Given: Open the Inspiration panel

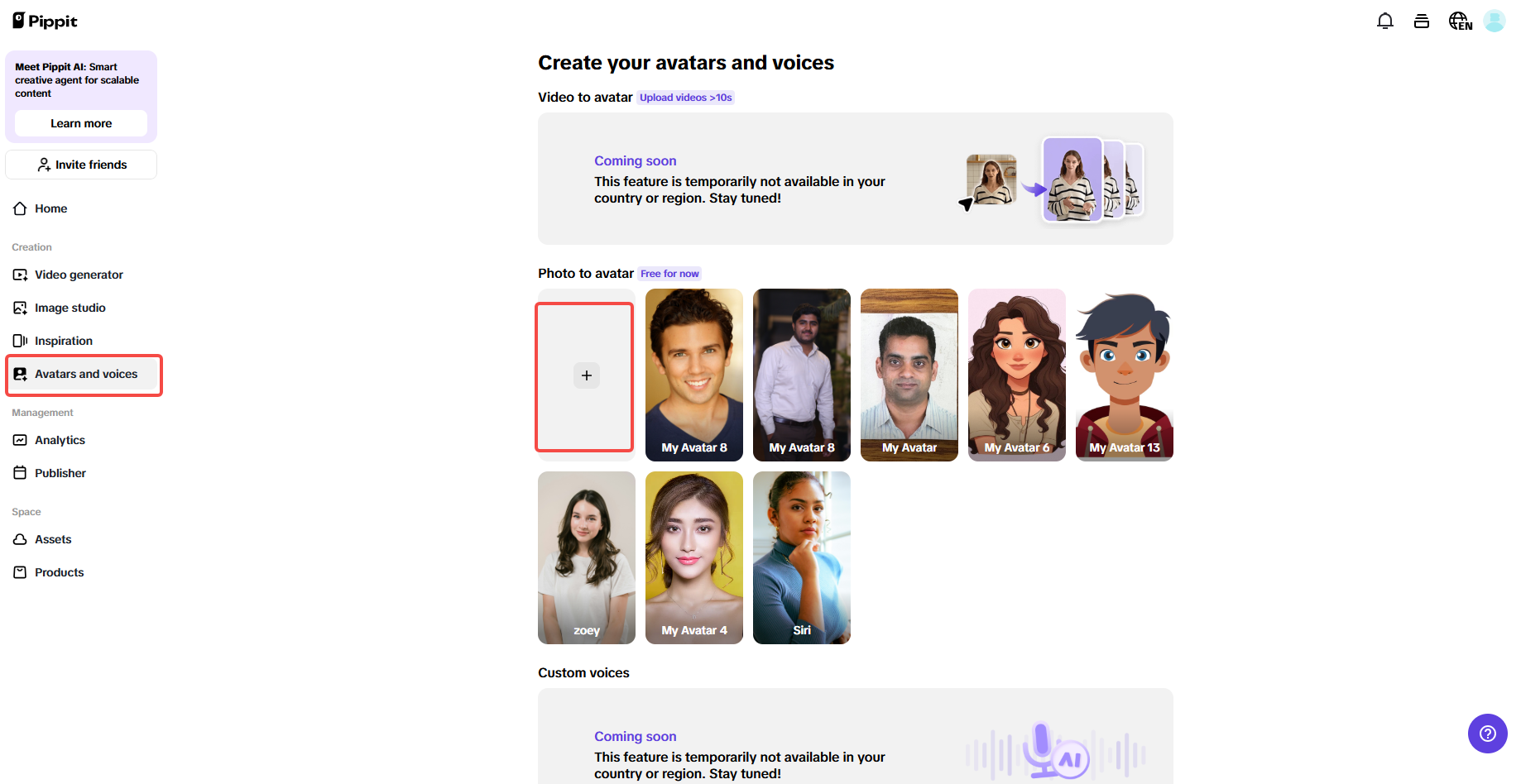Looking at the screenshot, I should pos(64,340).
